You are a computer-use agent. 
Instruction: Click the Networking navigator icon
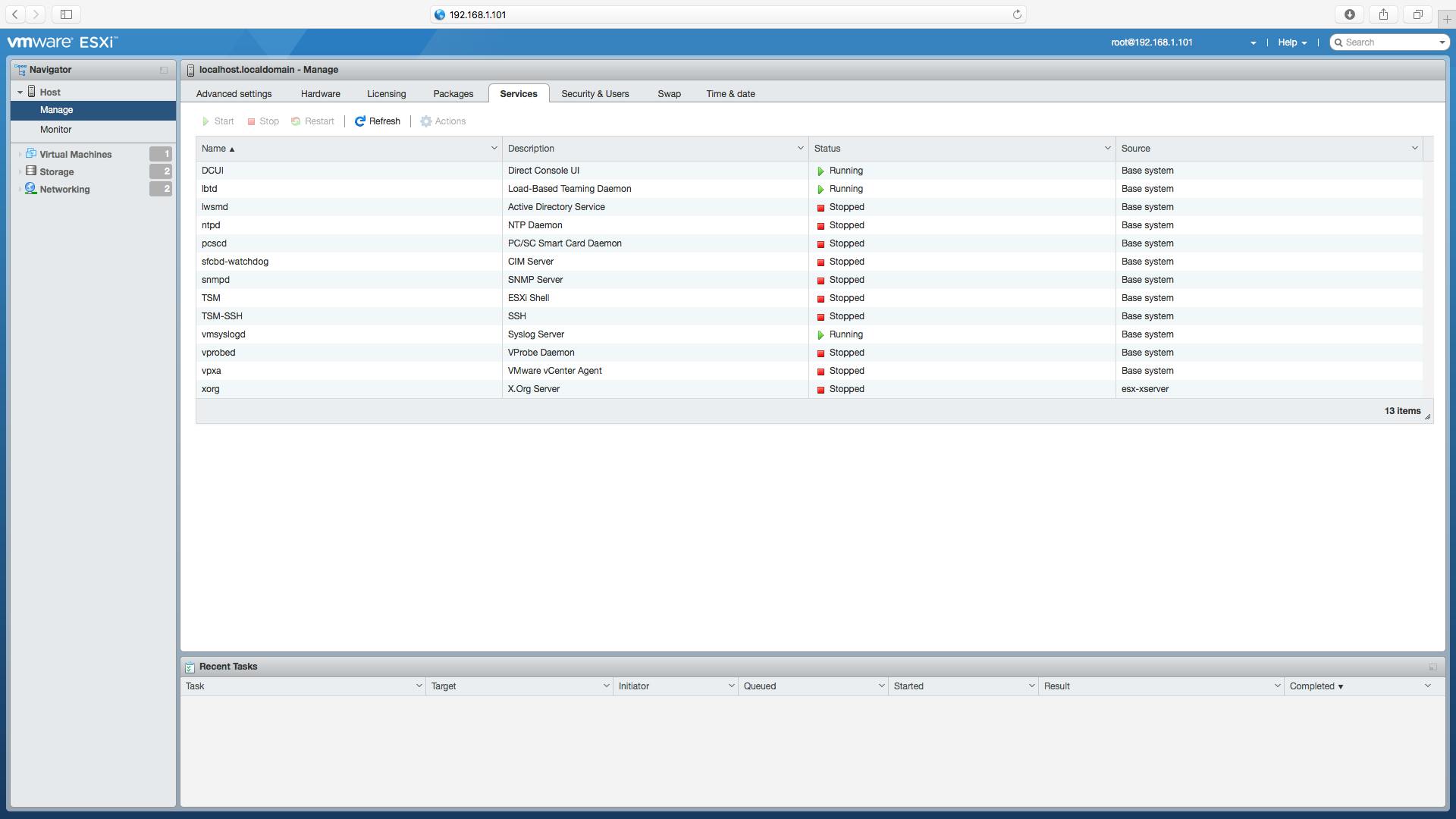pos(31,189)
